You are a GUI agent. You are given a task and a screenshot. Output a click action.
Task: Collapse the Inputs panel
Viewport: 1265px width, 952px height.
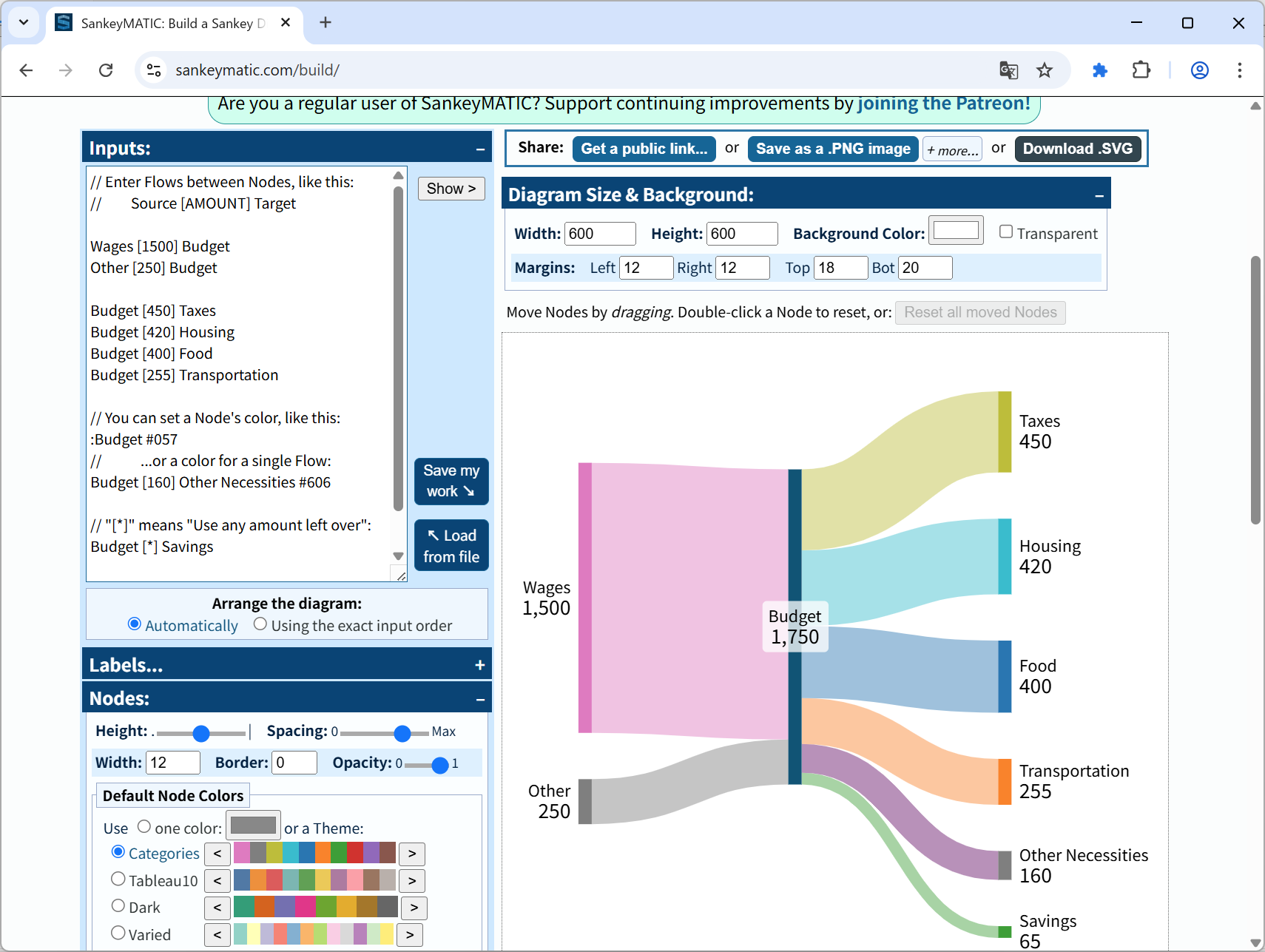(x=480, y=149)
